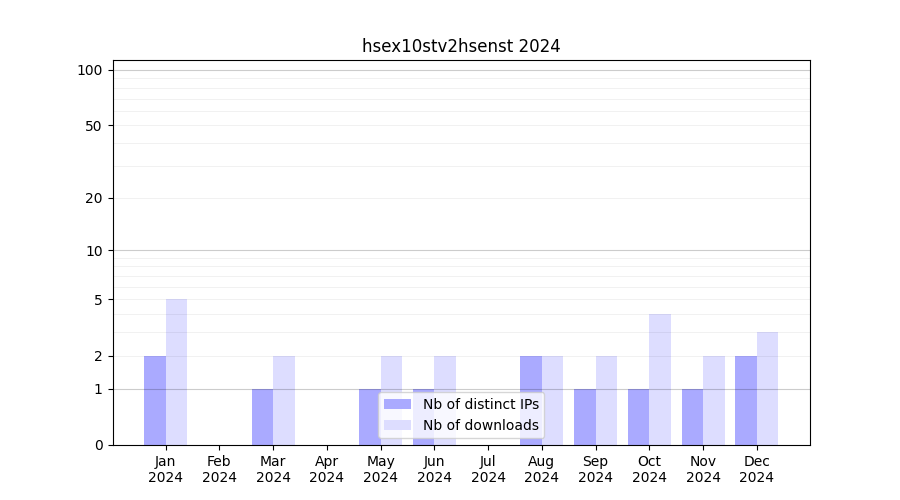Click the December distinct IPs bar

coord(746,400)
